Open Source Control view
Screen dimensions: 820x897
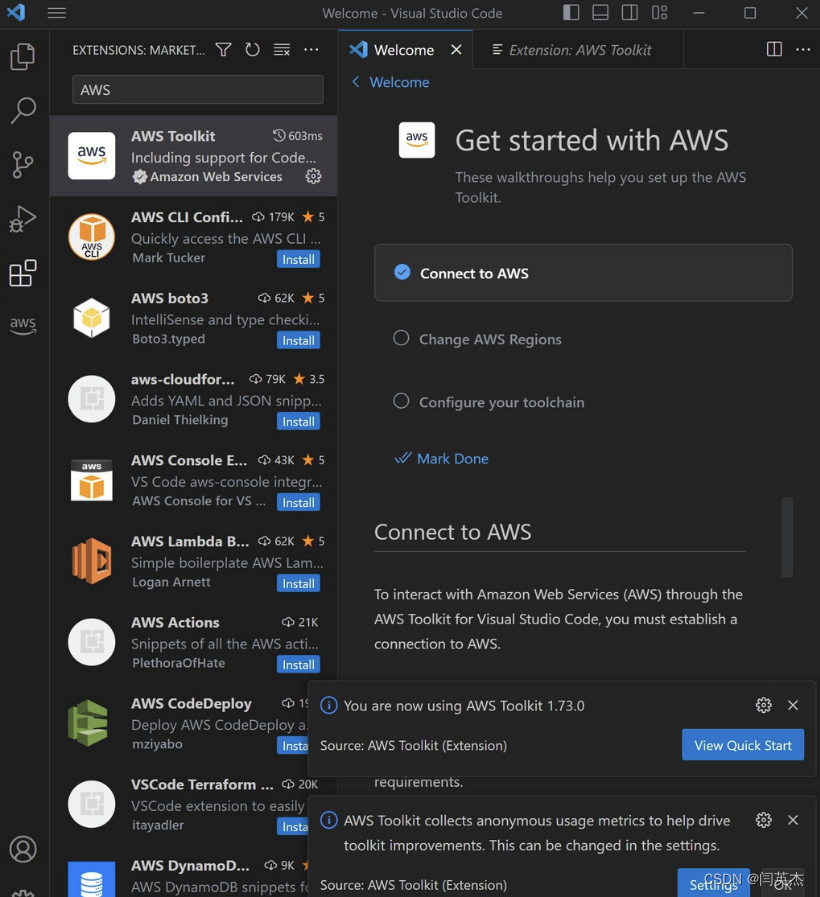[23, 164]
